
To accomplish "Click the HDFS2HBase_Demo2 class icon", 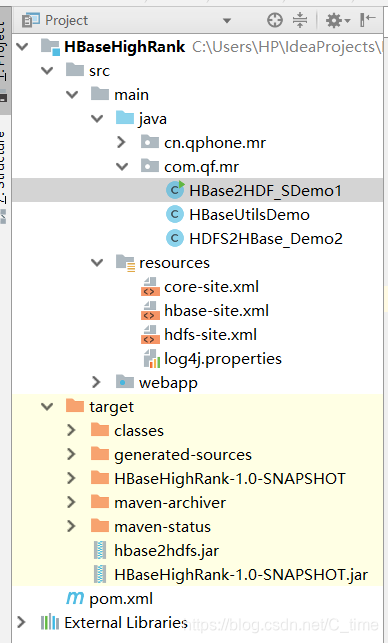I will pos(175,239).
